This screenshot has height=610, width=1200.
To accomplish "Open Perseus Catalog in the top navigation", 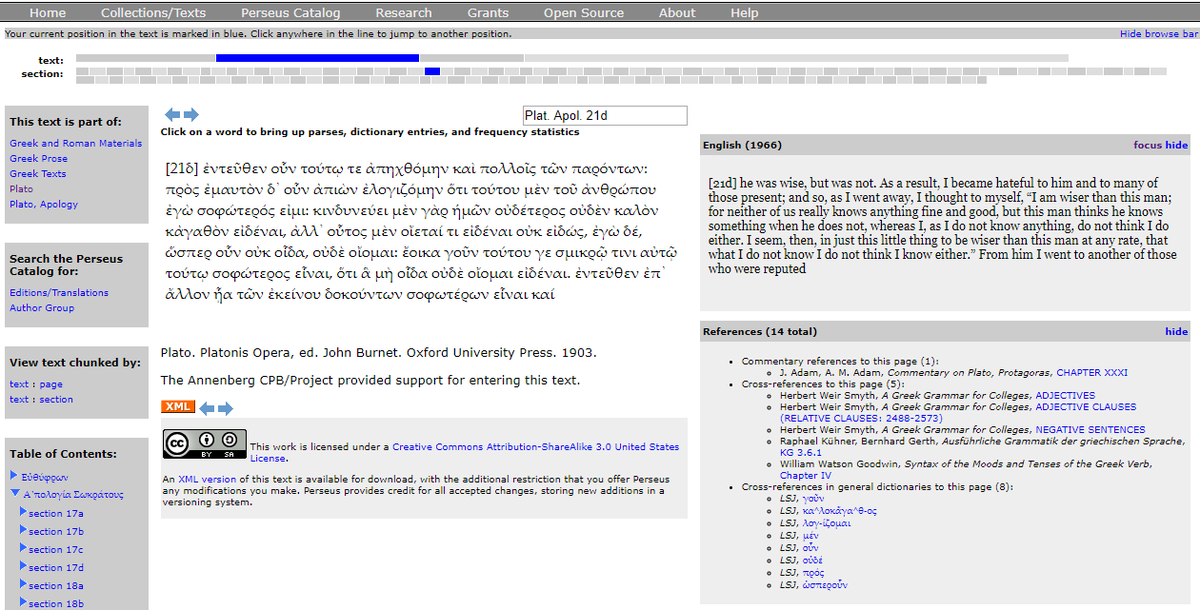I will click(290, 13).
